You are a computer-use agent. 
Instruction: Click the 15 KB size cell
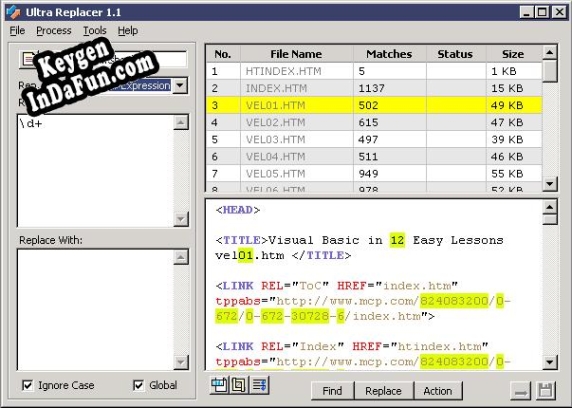tap(514, 88)
